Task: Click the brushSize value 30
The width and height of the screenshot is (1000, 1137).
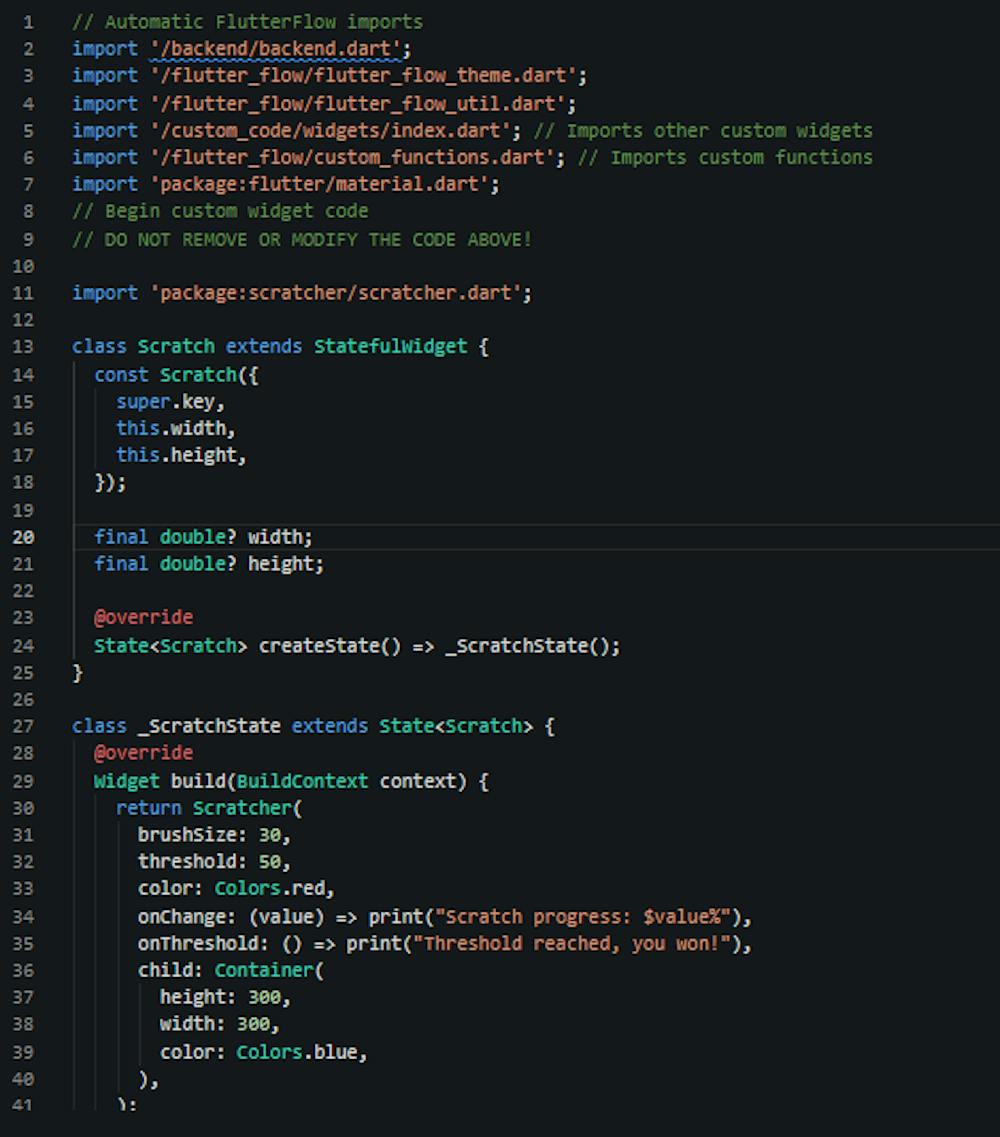Action: 269,835
